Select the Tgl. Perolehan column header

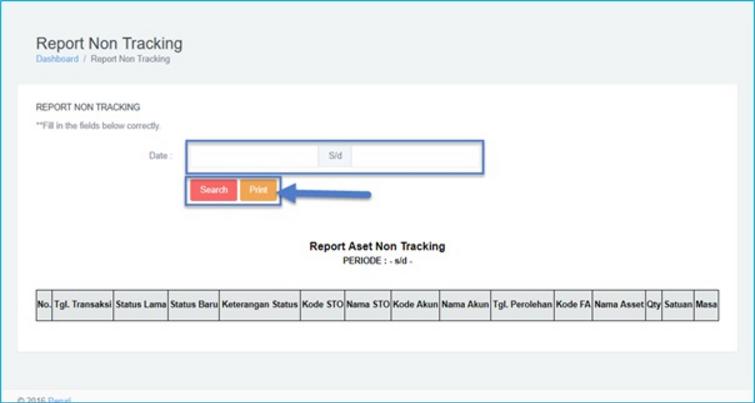522,303
